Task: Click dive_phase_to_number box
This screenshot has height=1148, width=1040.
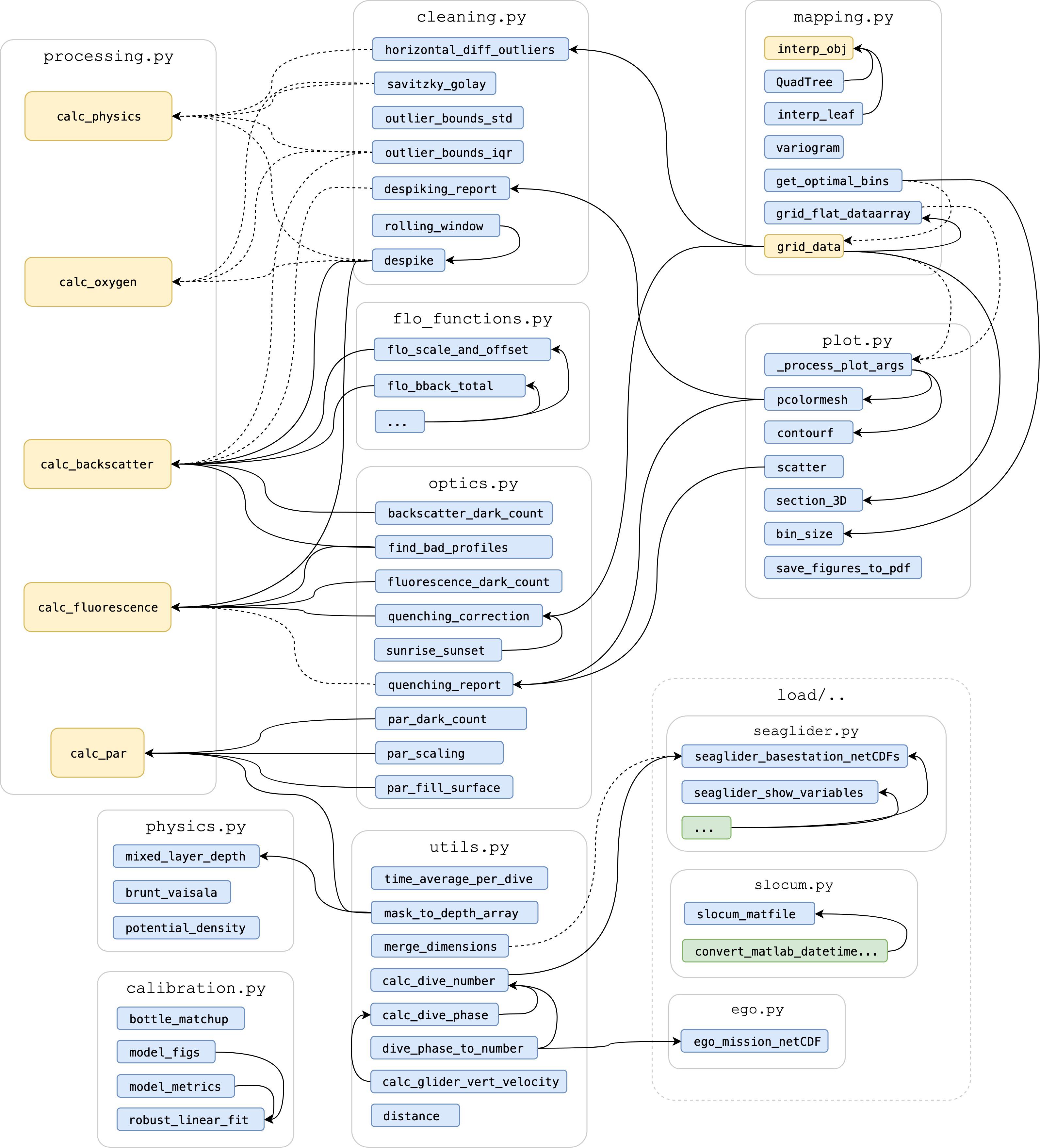Action: click(454, 1048)
